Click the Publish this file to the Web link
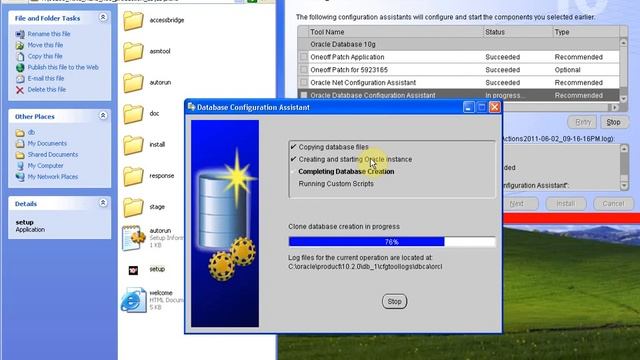The image size is (640, 360). [63, 67]
